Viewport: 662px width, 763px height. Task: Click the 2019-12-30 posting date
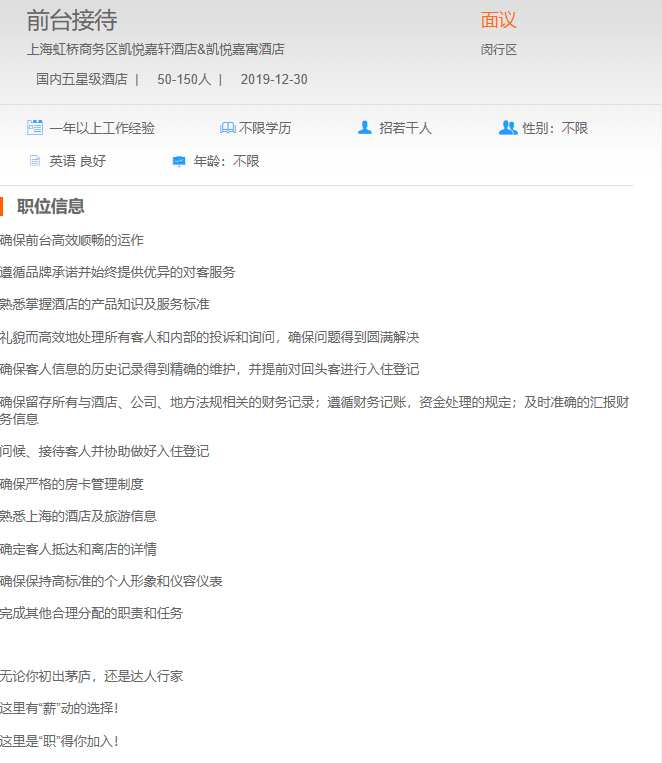[274, 79]
